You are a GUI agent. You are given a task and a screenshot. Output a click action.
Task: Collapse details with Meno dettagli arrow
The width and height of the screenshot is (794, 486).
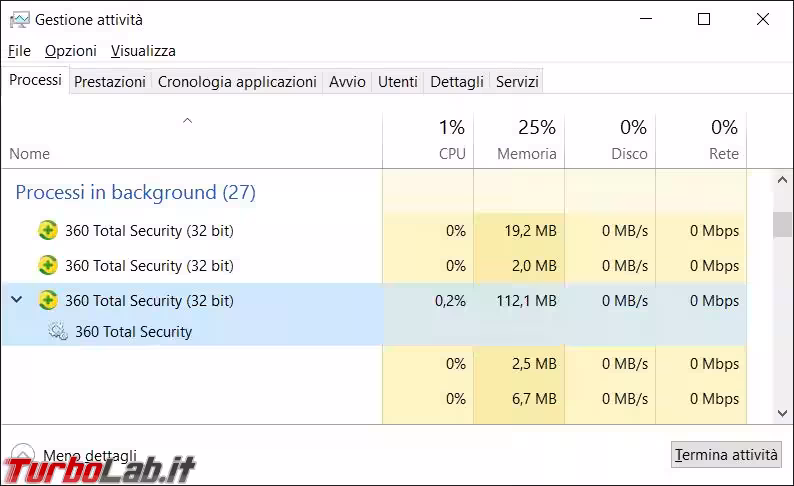click(x=23, y=455)
